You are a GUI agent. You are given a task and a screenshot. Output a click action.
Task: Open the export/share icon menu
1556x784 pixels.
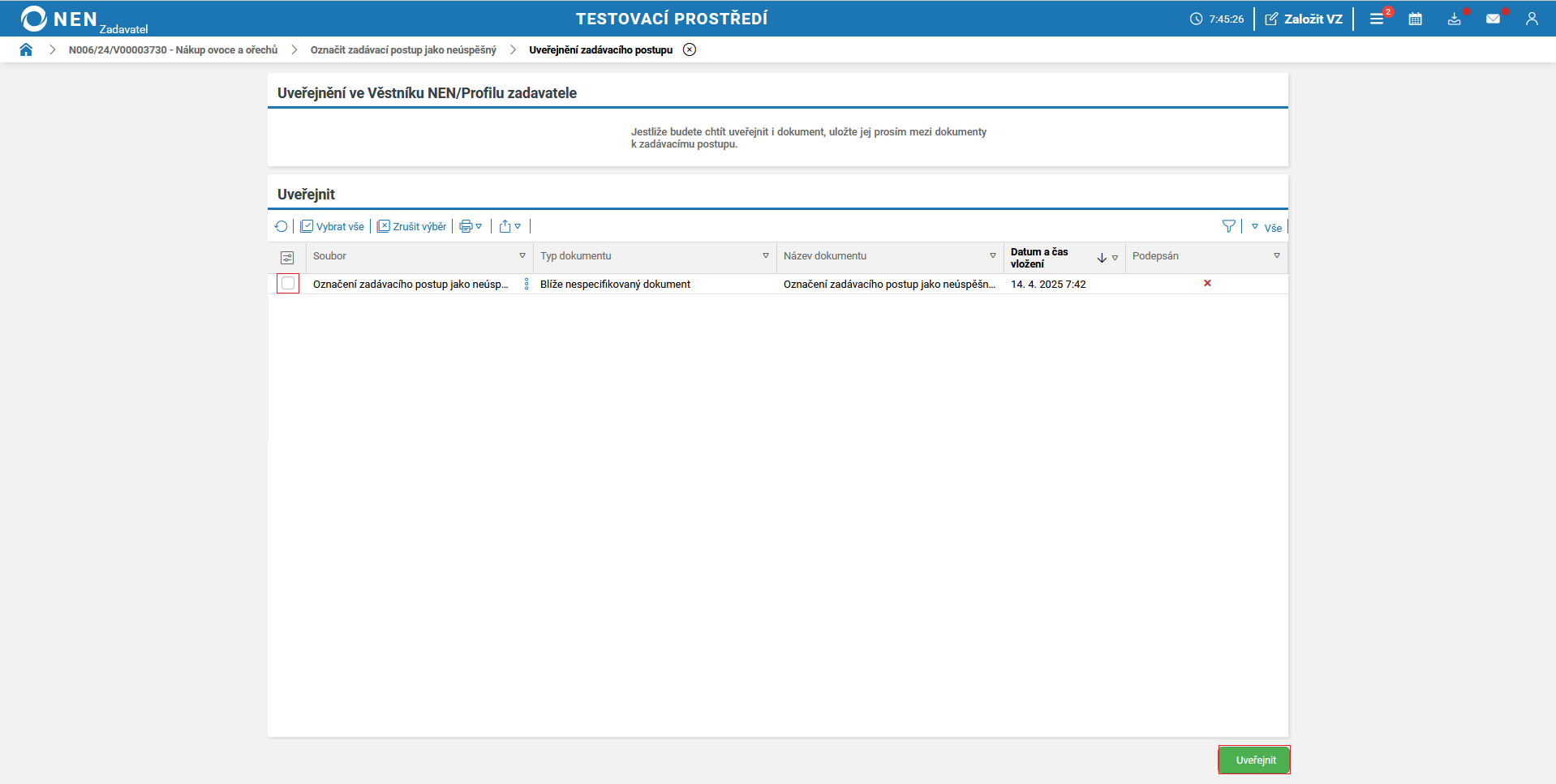point(509,227)
